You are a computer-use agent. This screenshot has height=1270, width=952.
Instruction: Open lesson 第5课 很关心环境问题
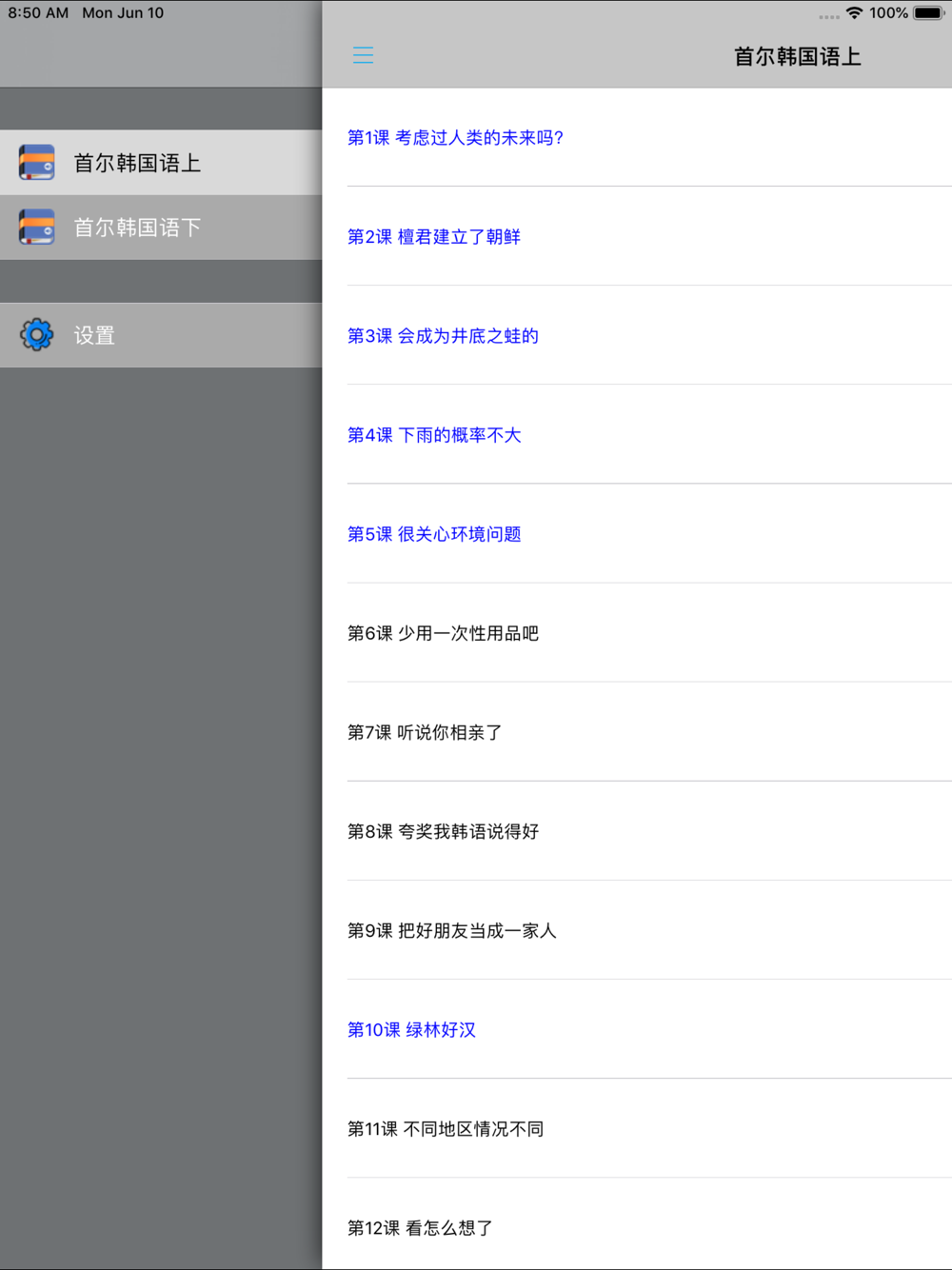click(637, 533)
